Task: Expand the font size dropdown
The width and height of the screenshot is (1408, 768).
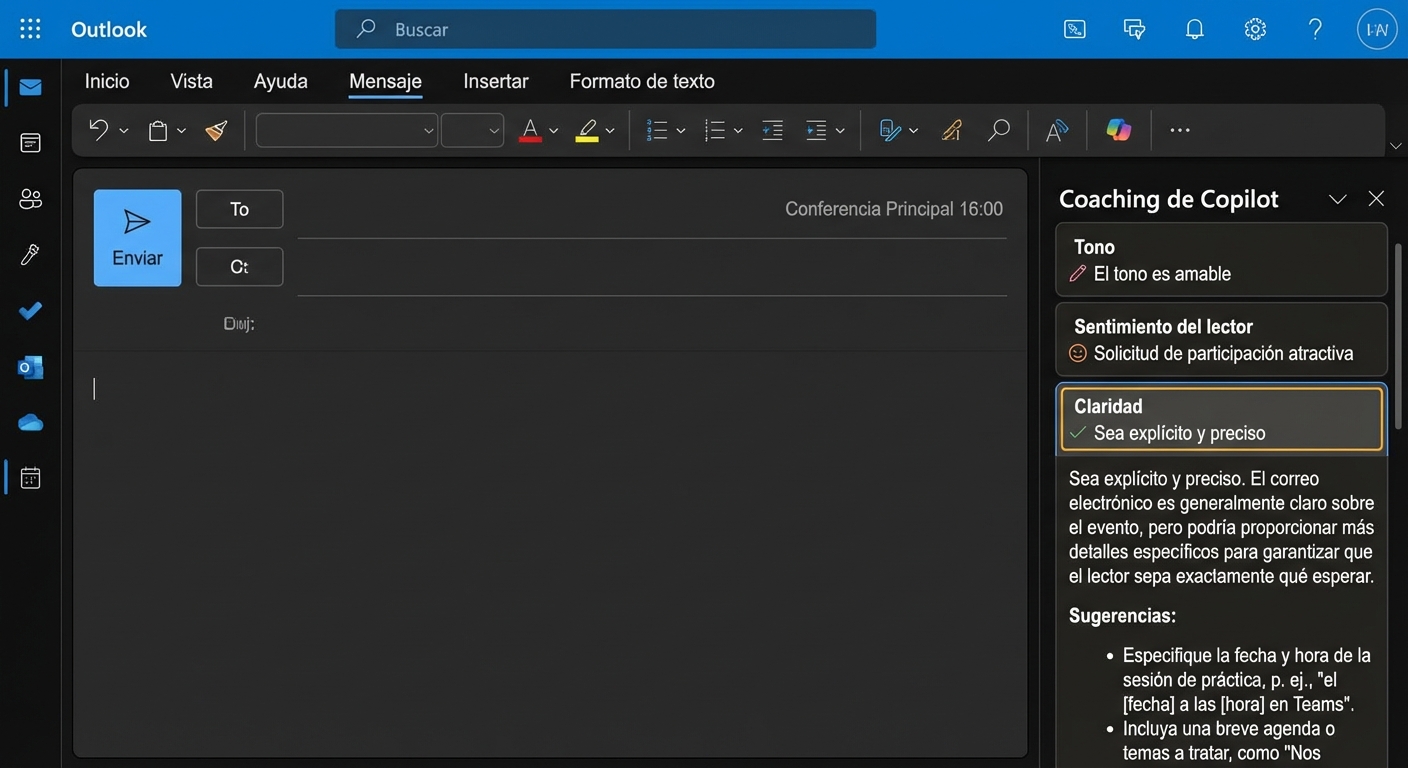Action: [472, 130]
